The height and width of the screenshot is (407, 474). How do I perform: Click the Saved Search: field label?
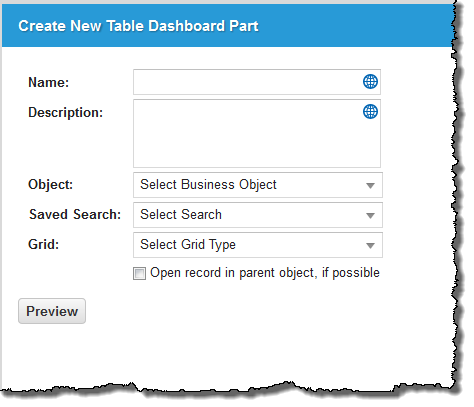pyautogui.click(x=75, y=214)
